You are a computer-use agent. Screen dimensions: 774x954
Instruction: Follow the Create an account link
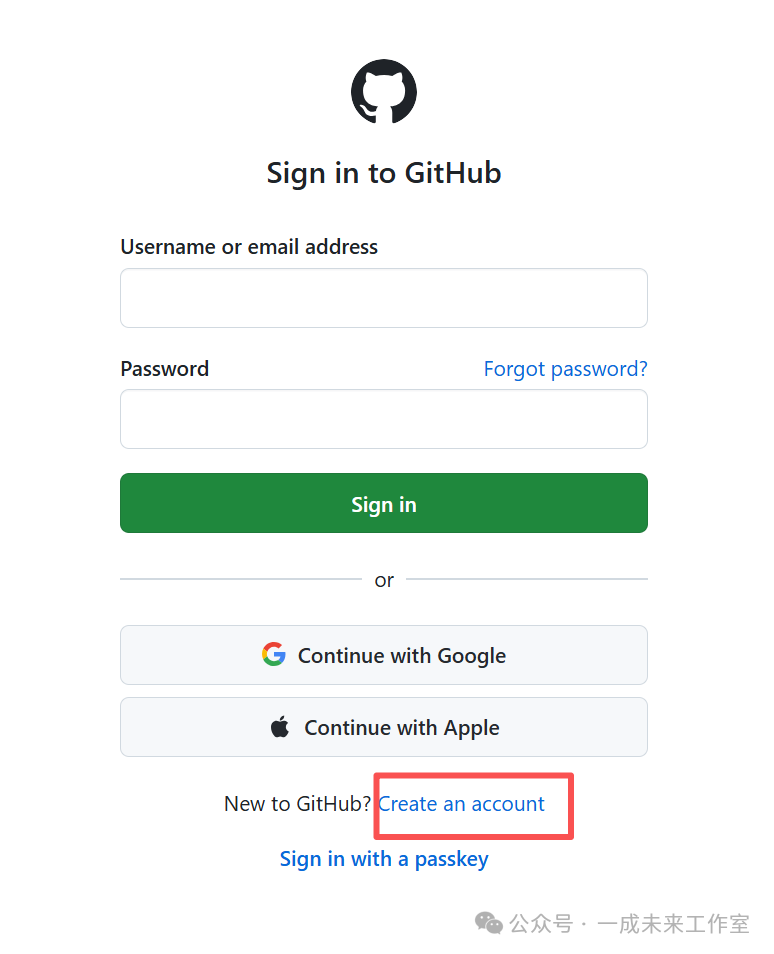click(461, 804)
